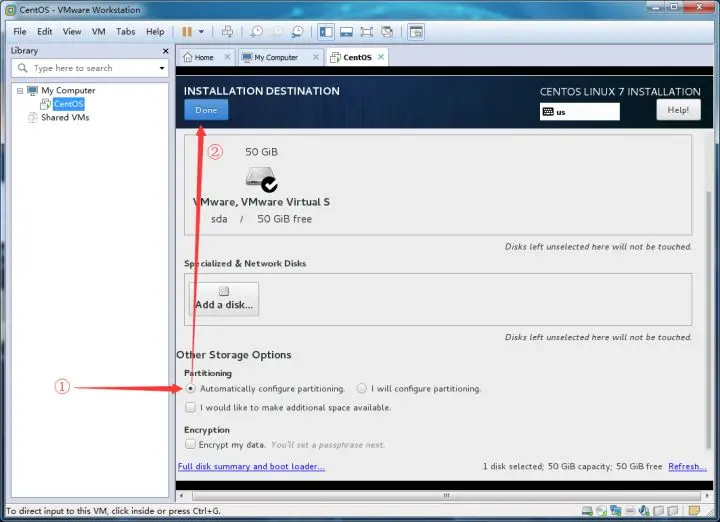Click the horizontal scrollbar thumb
720x522 pixels.
pyautogui.click(x=446, y=496)
